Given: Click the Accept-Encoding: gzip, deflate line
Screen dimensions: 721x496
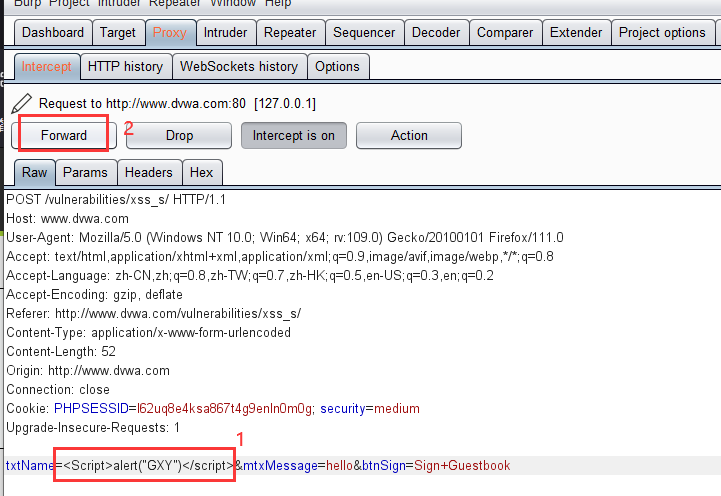Looking at the screenshot, I should click(94, 295).
